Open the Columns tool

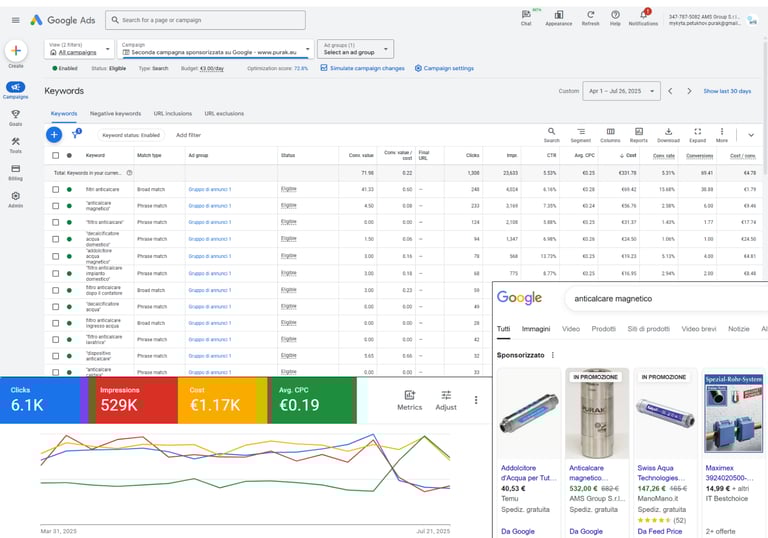pyautogui.click(x=610, y=135)
